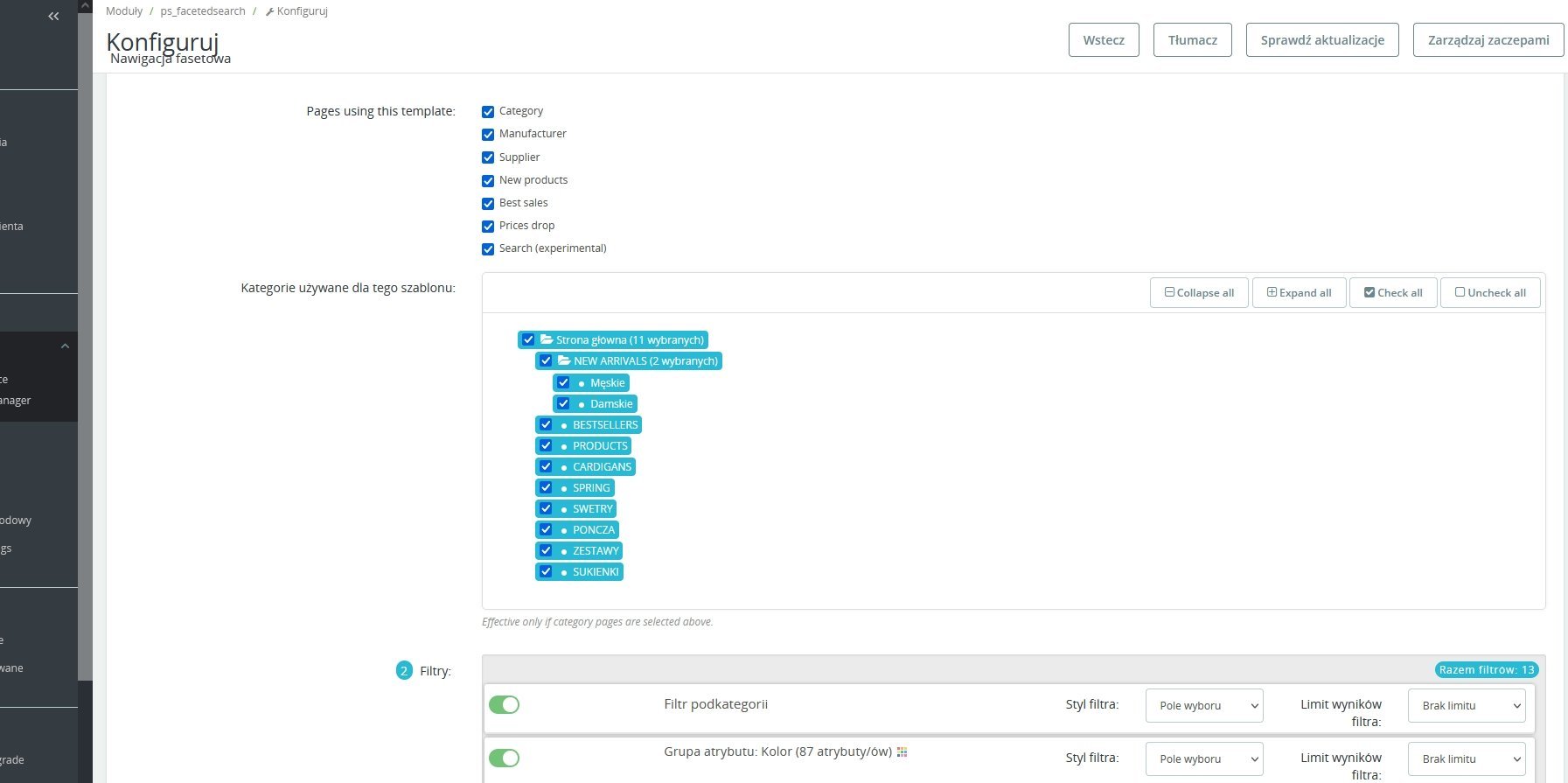Uncheck the CARDIGANS category checkbox
Image resolution: width=1568 pixels, height=783 pixels.
[546, 467]
